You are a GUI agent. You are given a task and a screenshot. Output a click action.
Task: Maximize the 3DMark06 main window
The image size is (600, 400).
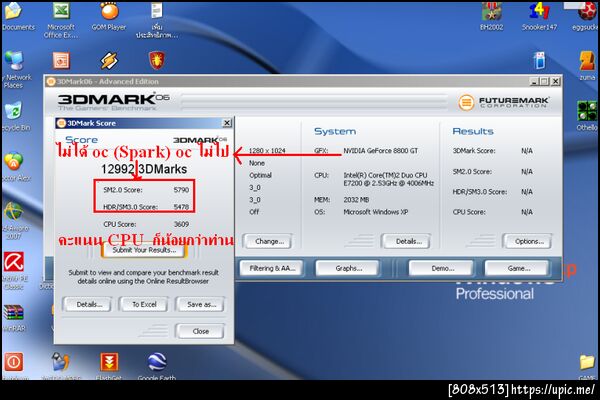(x=544, y=81)
